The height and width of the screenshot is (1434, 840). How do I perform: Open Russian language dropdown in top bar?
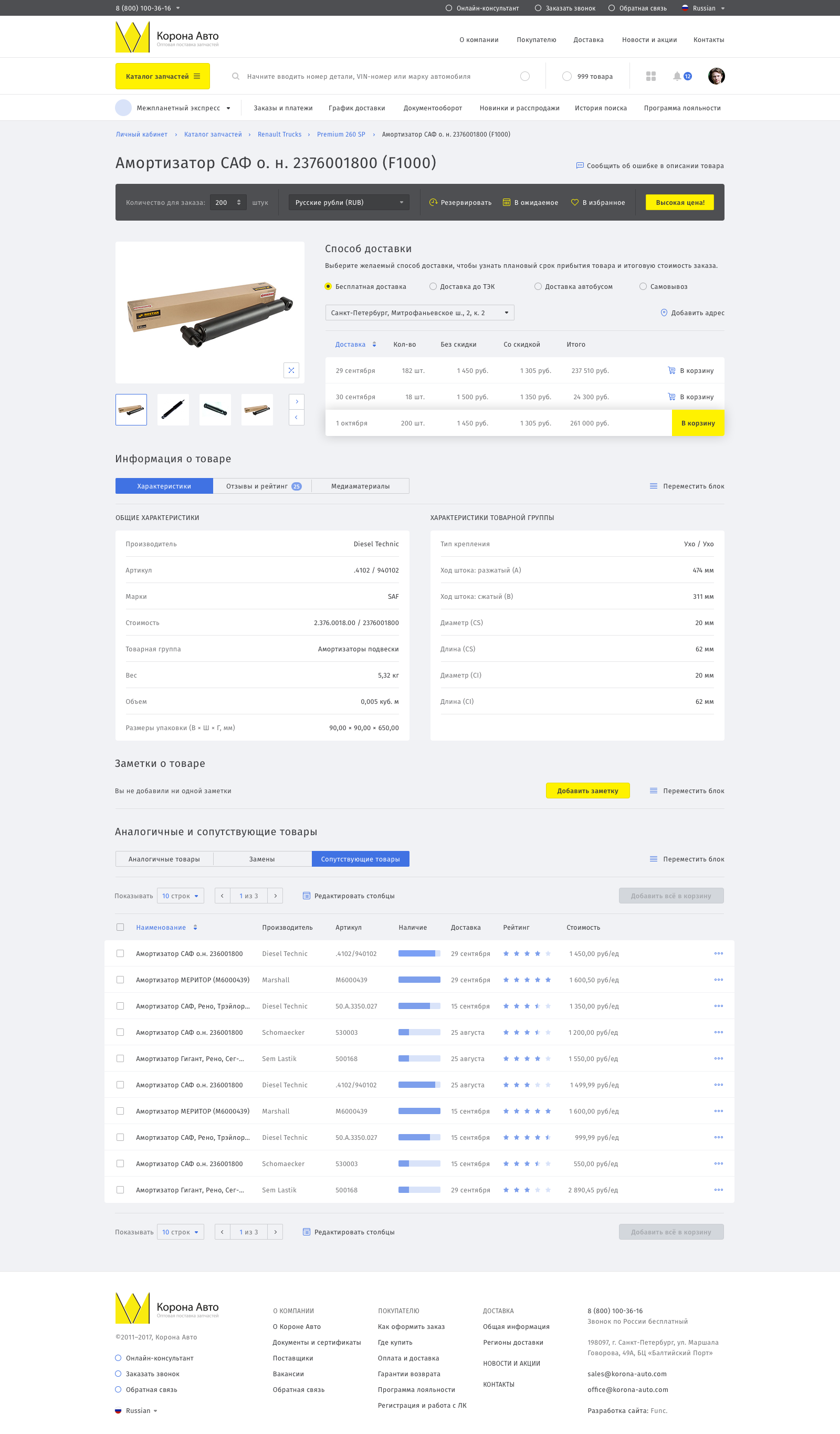[723, 8]
